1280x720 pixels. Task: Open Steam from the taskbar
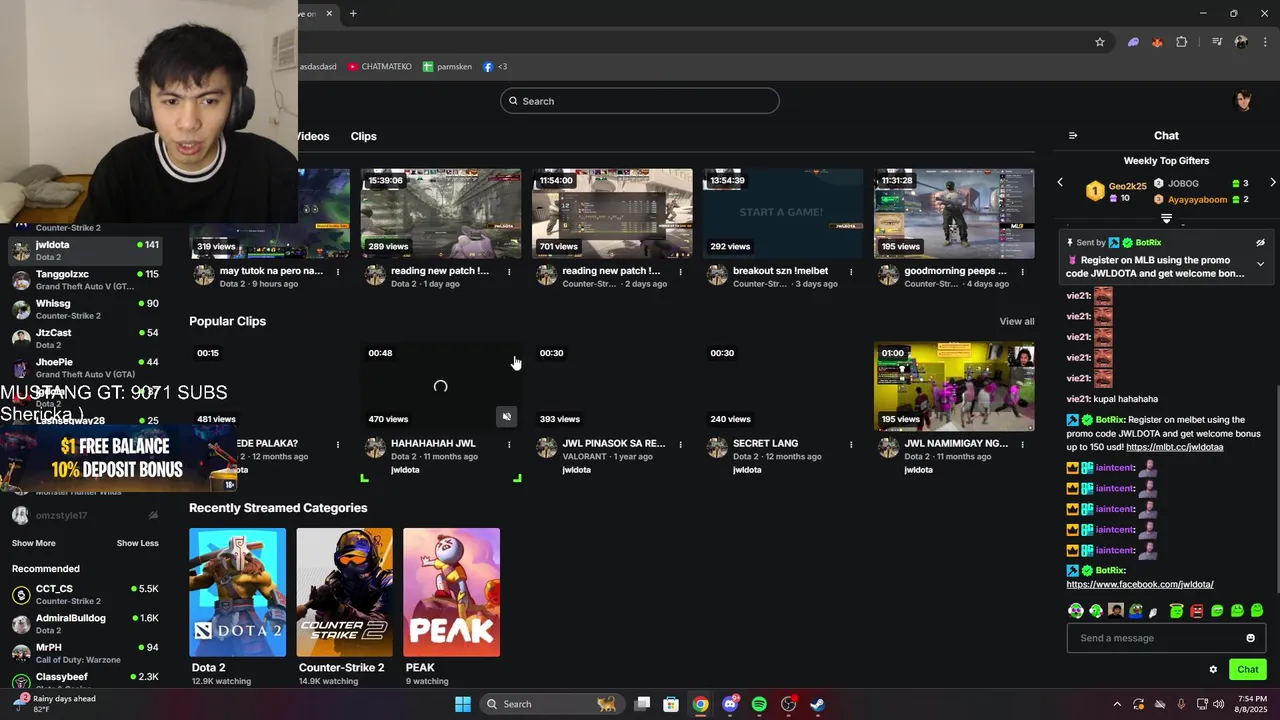(x=817, y=704)
